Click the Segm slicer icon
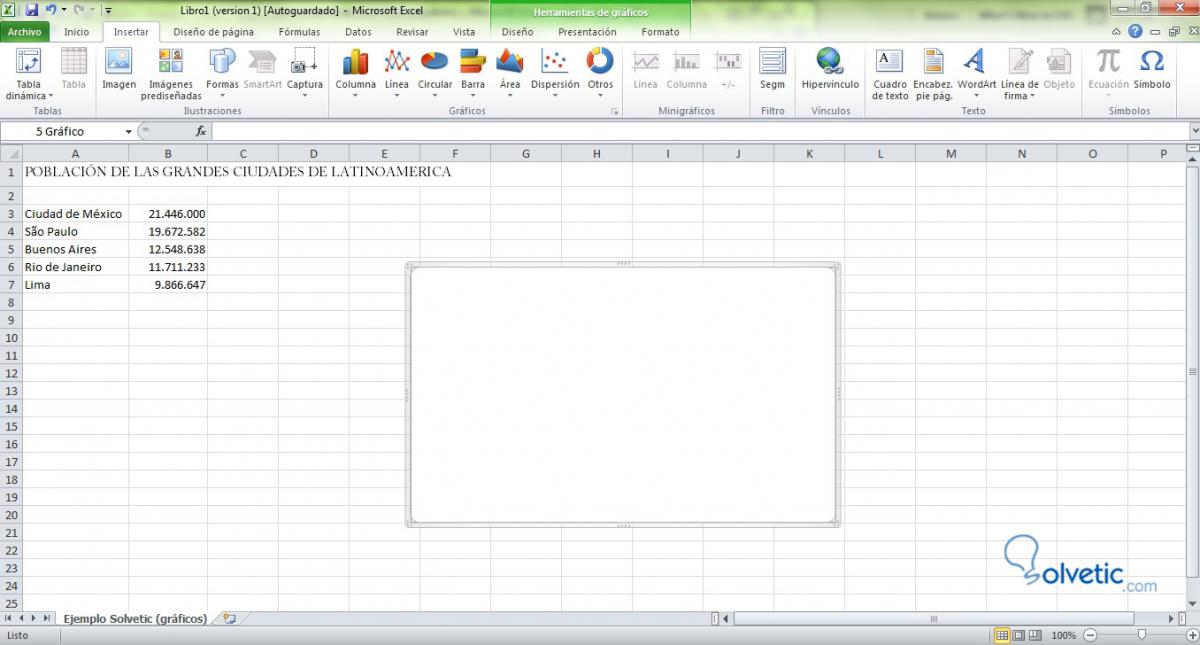Screen dimensions: 1200x645 point(772,68)
